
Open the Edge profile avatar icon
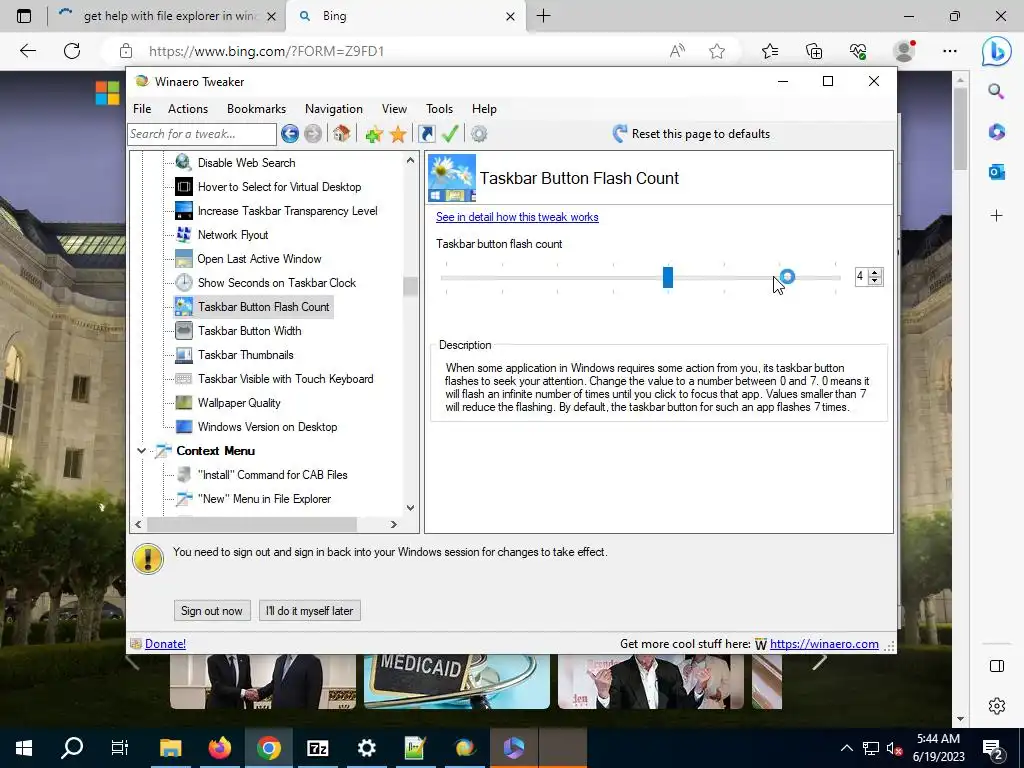click(x=904, y=51)
